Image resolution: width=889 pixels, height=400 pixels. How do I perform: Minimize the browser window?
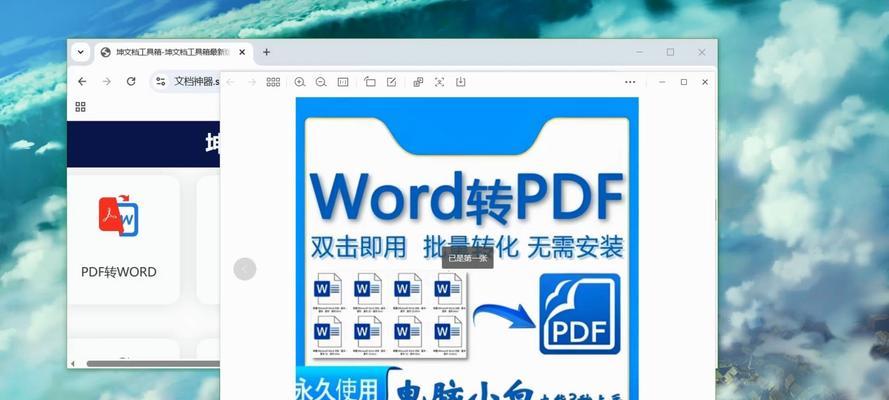(x=640, y=52)
